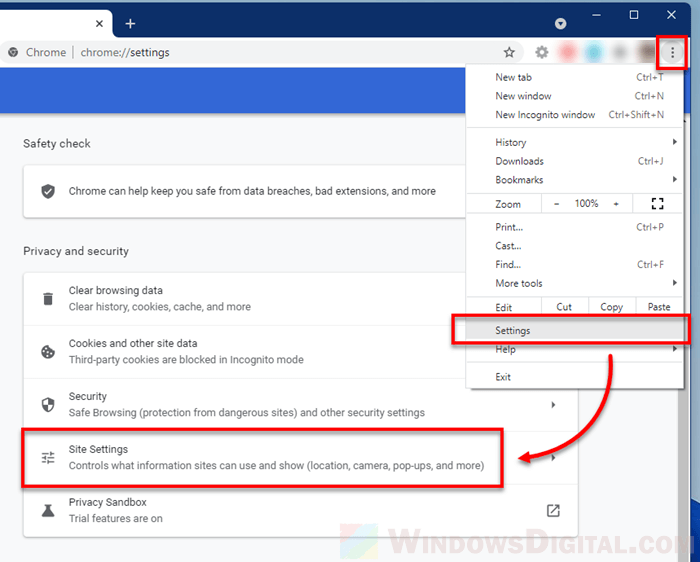Image resolution: width=700 pixels, height=562 pixels.
Task: Click the History submenu arrow
Action: click(675, 142)
